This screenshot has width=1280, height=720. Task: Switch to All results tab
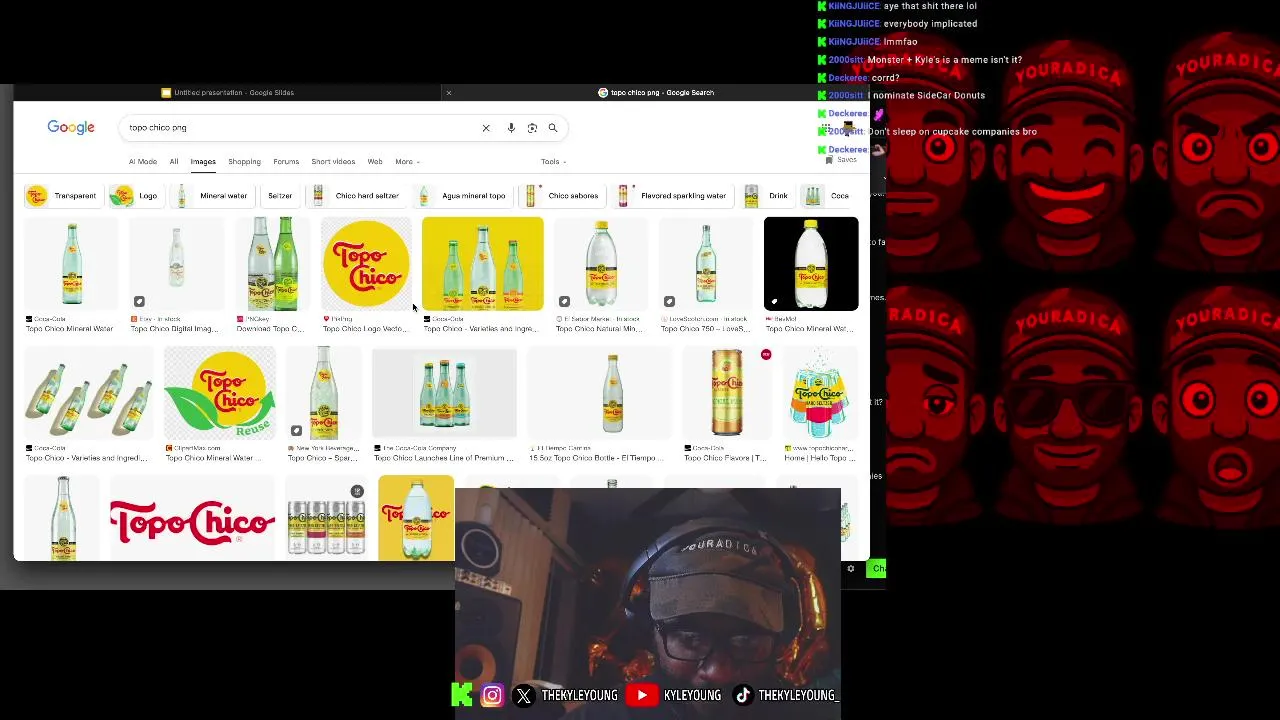pos(174,162)
